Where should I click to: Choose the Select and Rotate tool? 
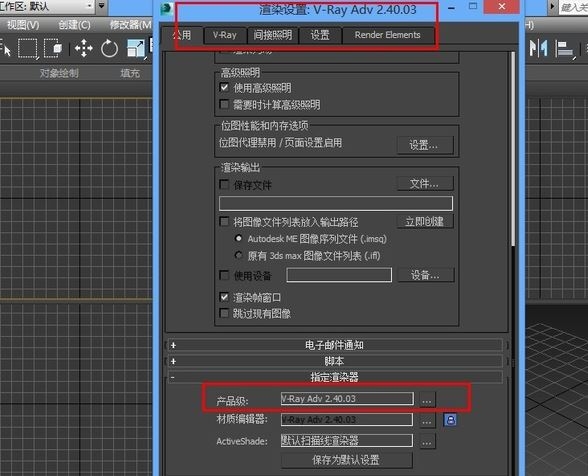coord(109,49)
